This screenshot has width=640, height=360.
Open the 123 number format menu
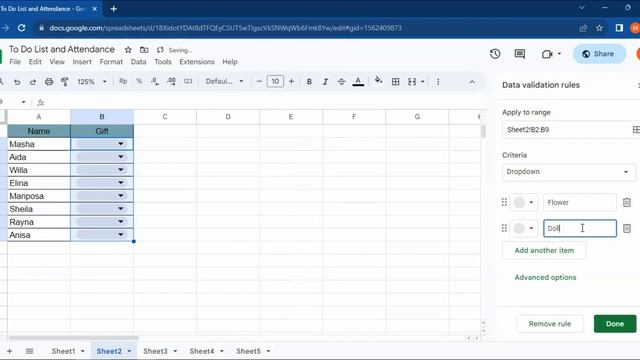188,81
